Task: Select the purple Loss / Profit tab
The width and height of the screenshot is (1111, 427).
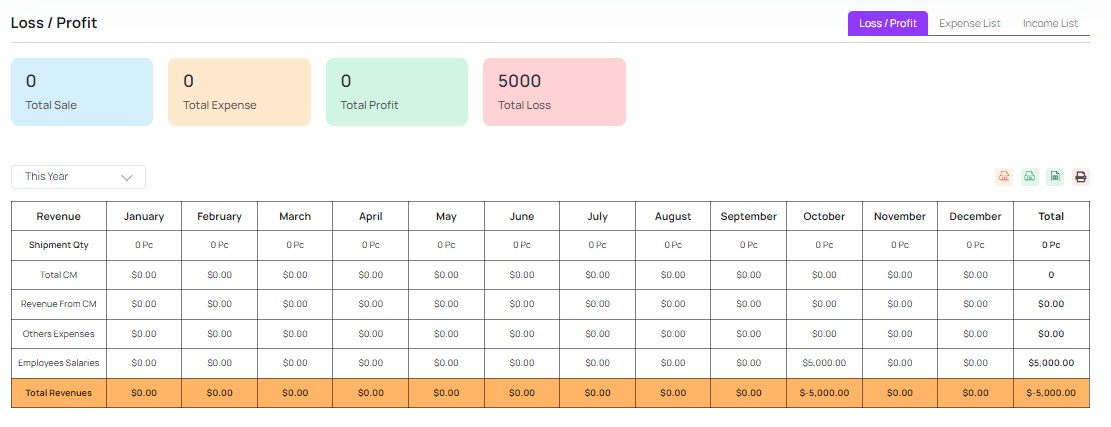Action: pyautogui.click(x=887, y=23)
